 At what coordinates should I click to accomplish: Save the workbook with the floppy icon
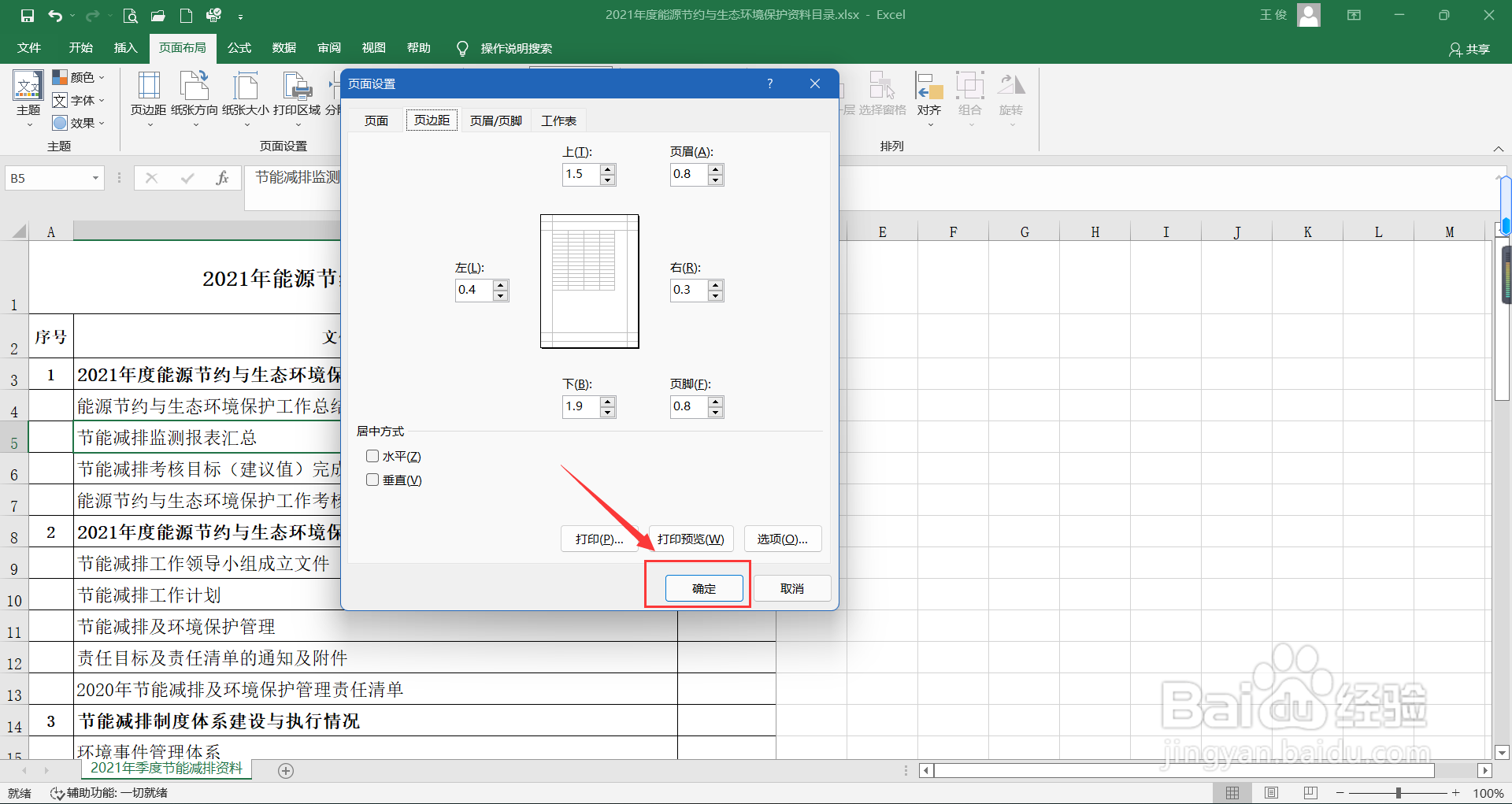[x=28, y=16]
